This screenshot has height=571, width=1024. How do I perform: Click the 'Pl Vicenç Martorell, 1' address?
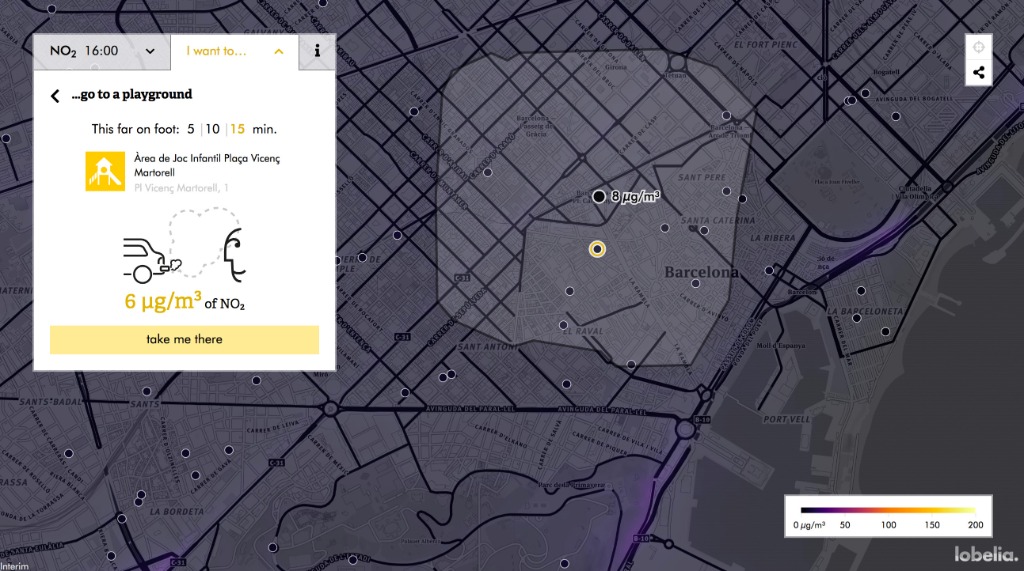point(182,188)
